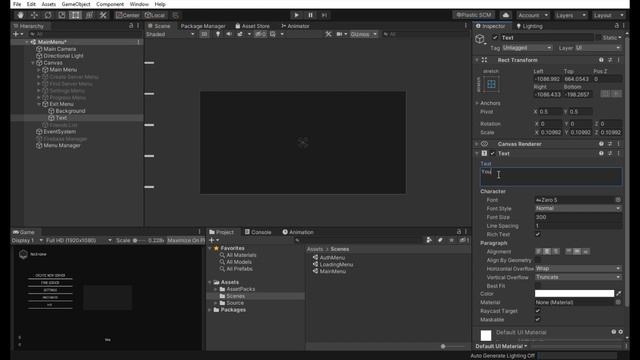Switch to the Console tab

[258, 232]
